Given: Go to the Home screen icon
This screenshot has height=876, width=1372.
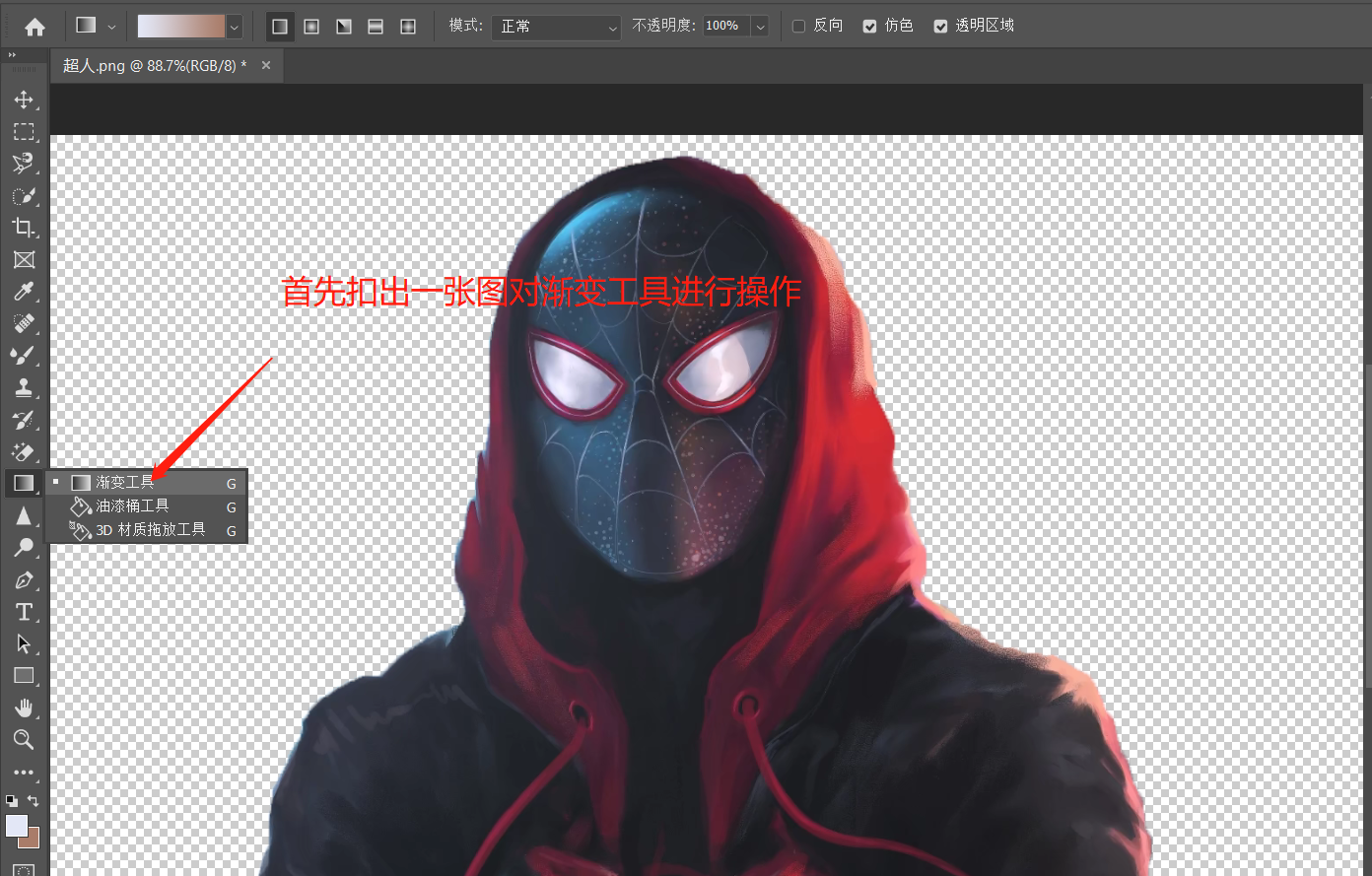Looking at the screenshot, I should 34,27.
